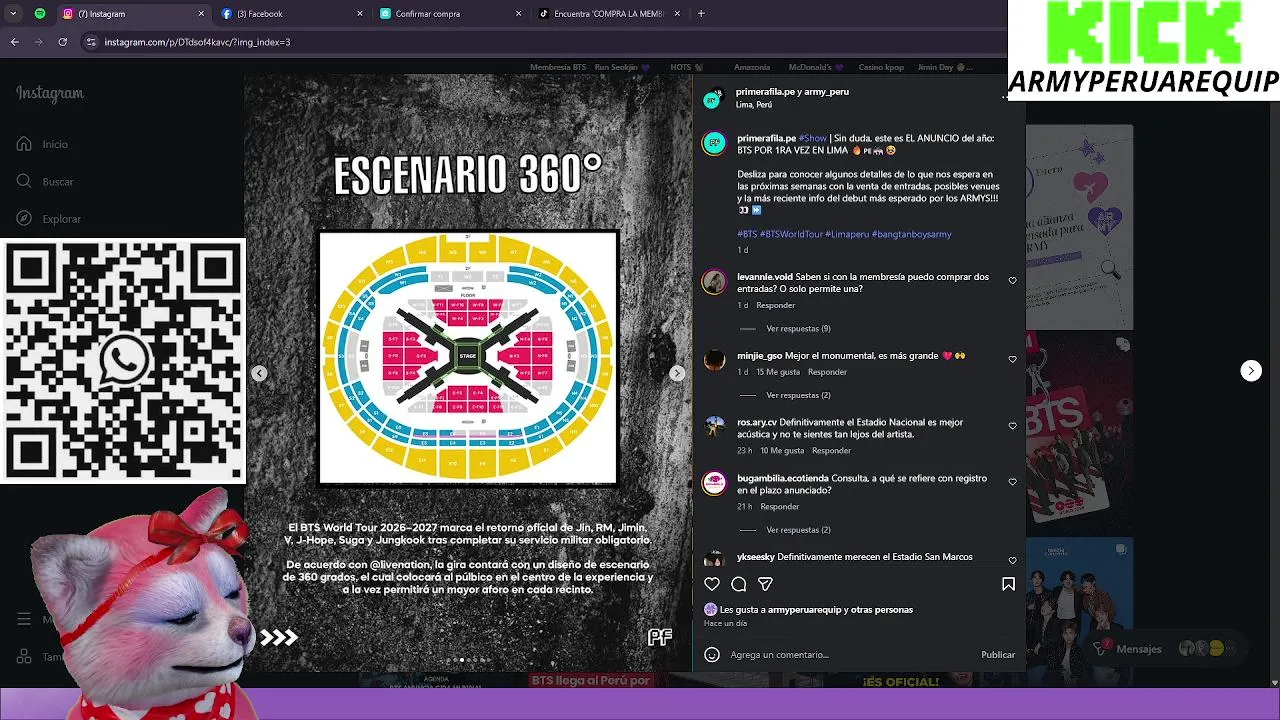Open the Run Seokjin bookmark

(x=622, y=67)
